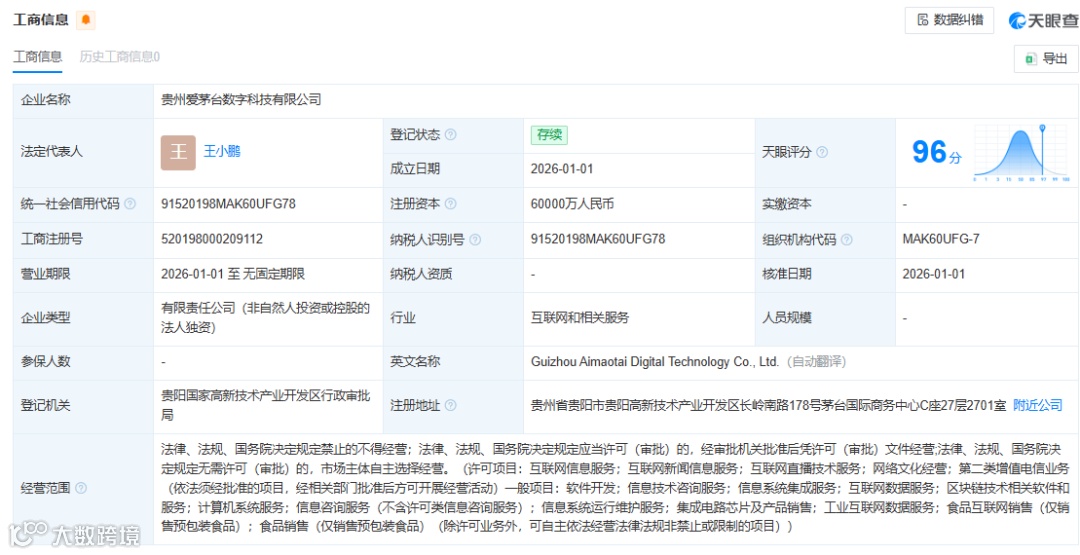
Task: Click help icon next to 注册地址
Action: coord(450,406)
